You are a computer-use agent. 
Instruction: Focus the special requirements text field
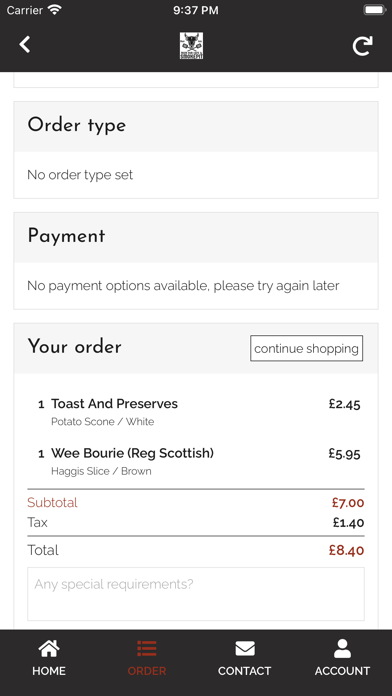[x=196, y=594]
